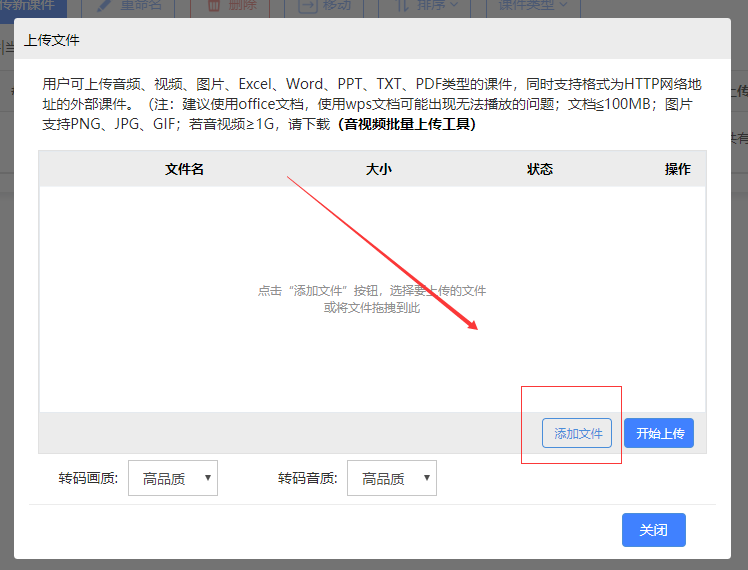
Task: Click the 大小 column header
Action: coord(379,169)
